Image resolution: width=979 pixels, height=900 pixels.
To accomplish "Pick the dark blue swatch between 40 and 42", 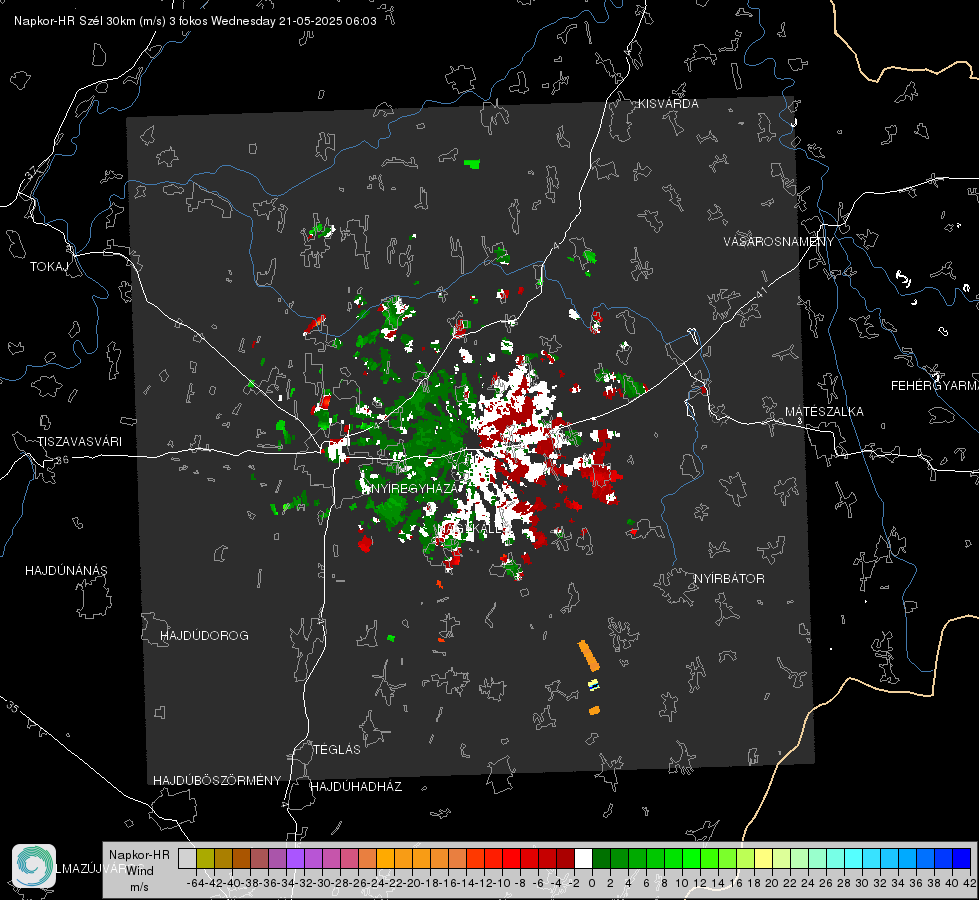I will coord(962,858).
